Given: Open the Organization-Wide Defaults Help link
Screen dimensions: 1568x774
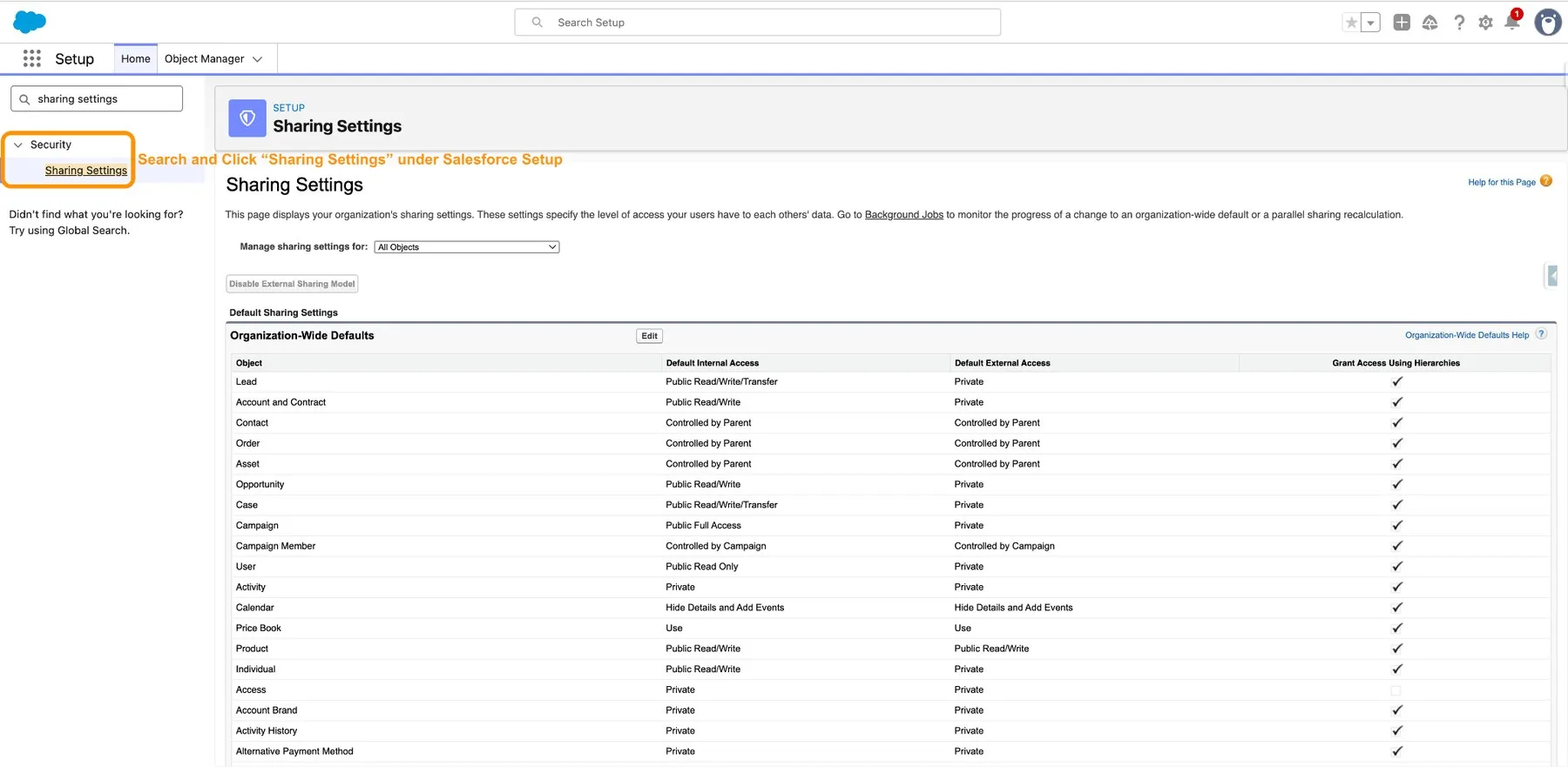Looking at the screenshot, I should (1466, 335).
